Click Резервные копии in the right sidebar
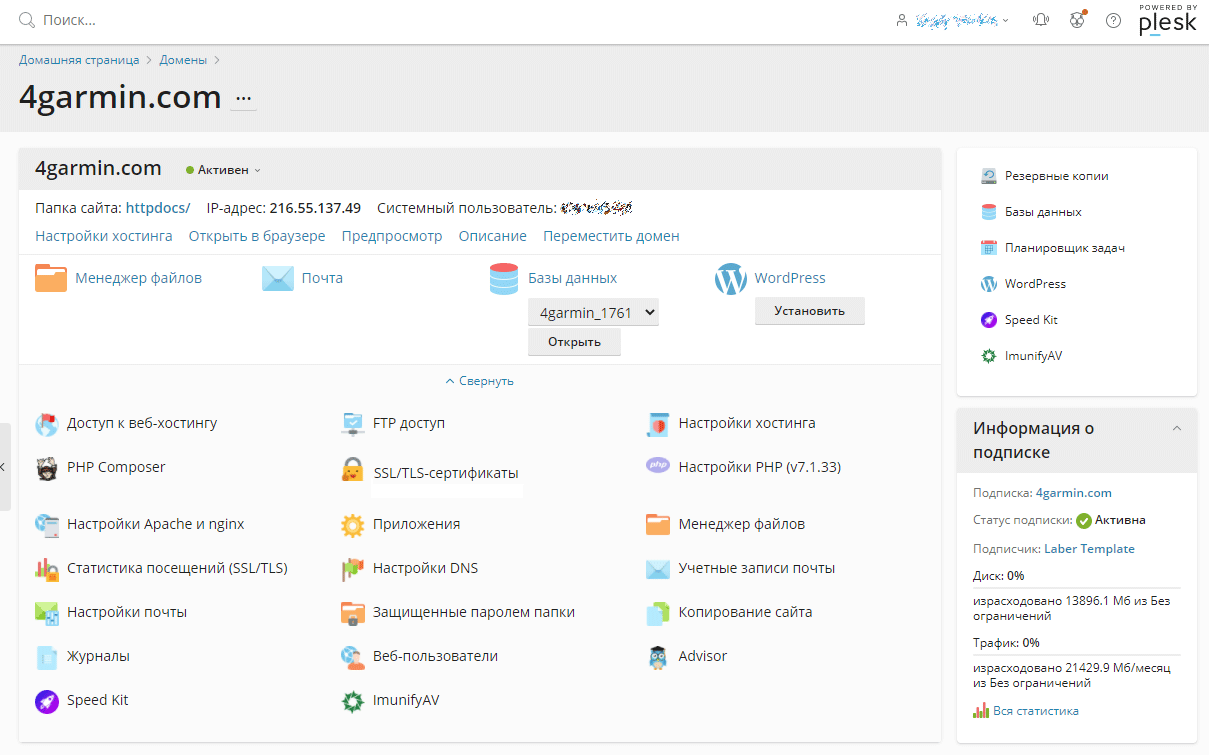The image size is (1209, 755). click(x=1056, y=176)
